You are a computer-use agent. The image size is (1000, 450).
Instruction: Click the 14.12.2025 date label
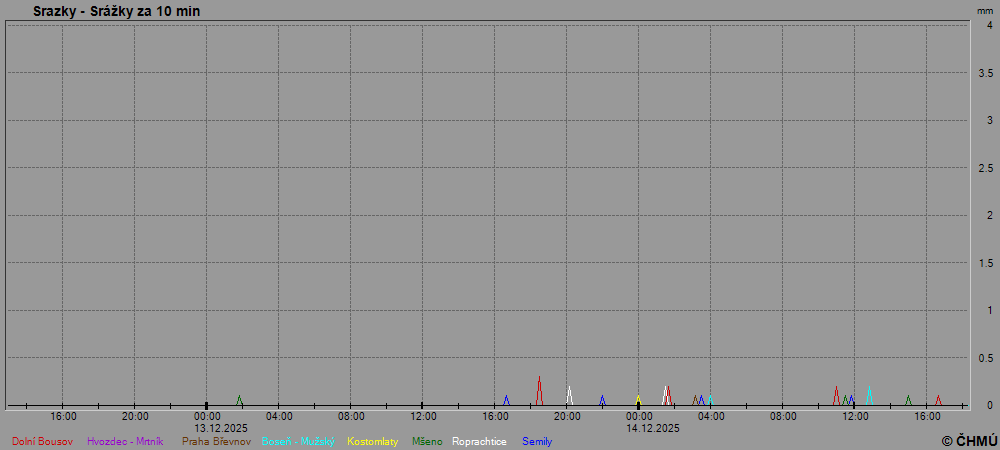click(x=653, y=428)
